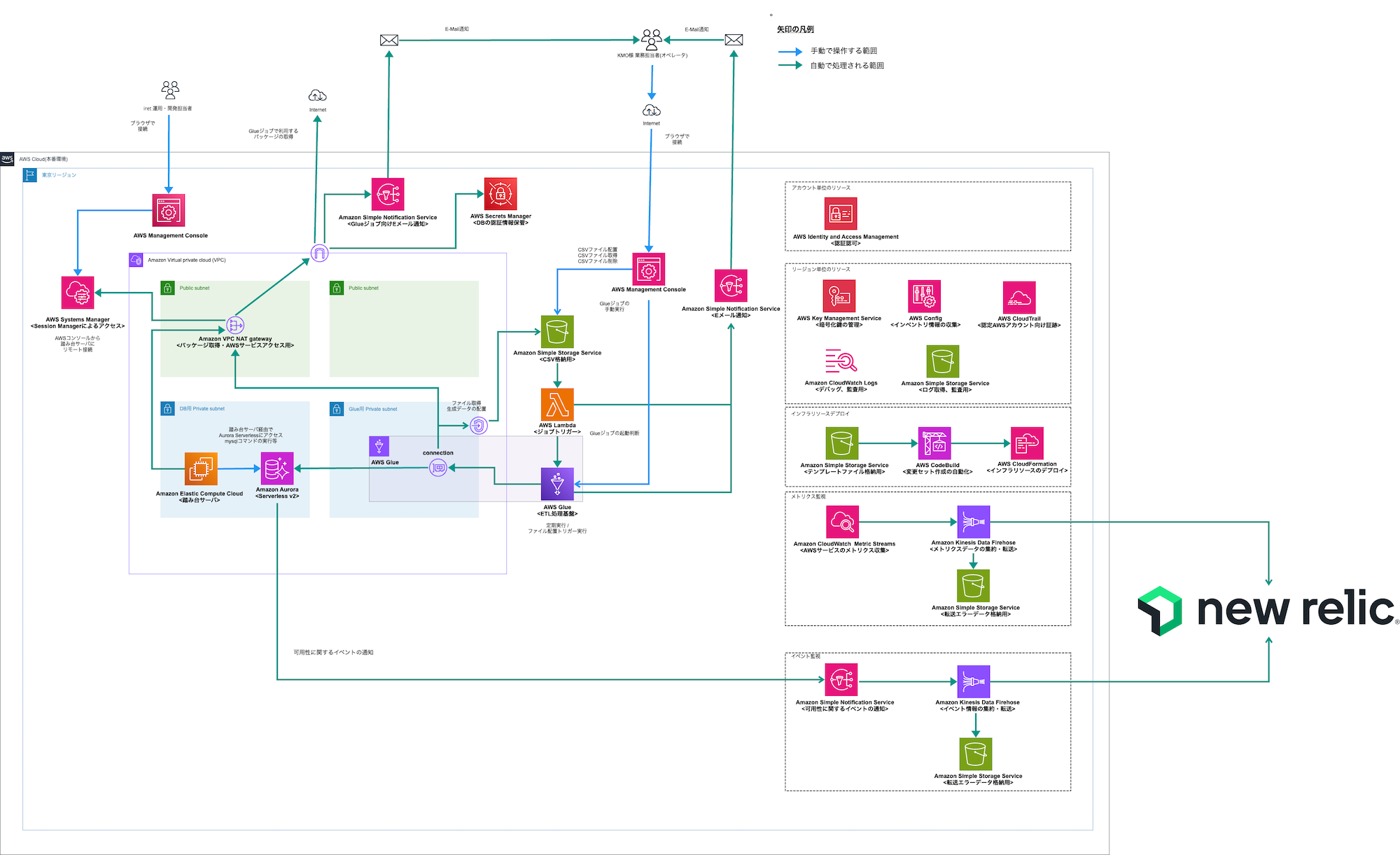Click the AWS CodeBuild icon
1400x855 pixels.
click(934, 443)
